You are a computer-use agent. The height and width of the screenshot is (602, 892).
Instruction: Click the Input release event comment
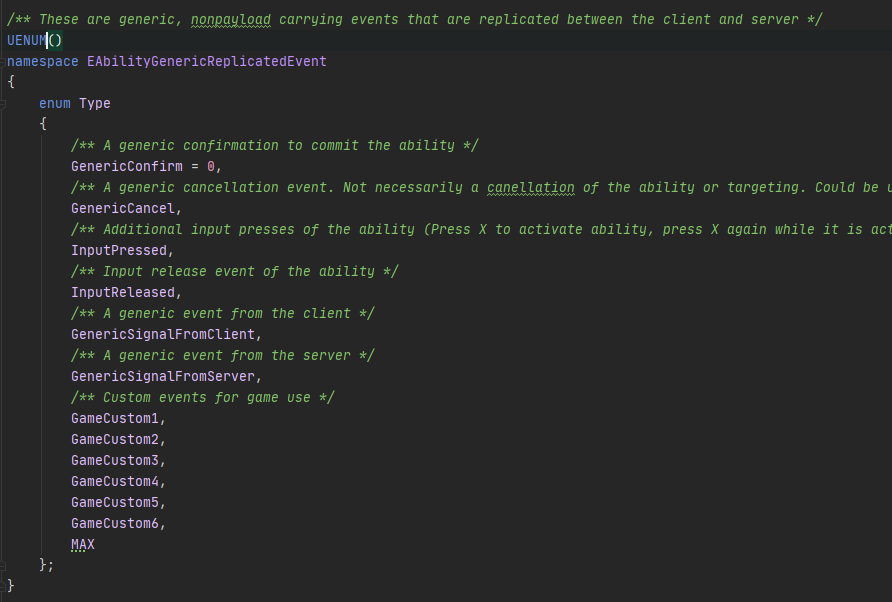tap(235, 271)
